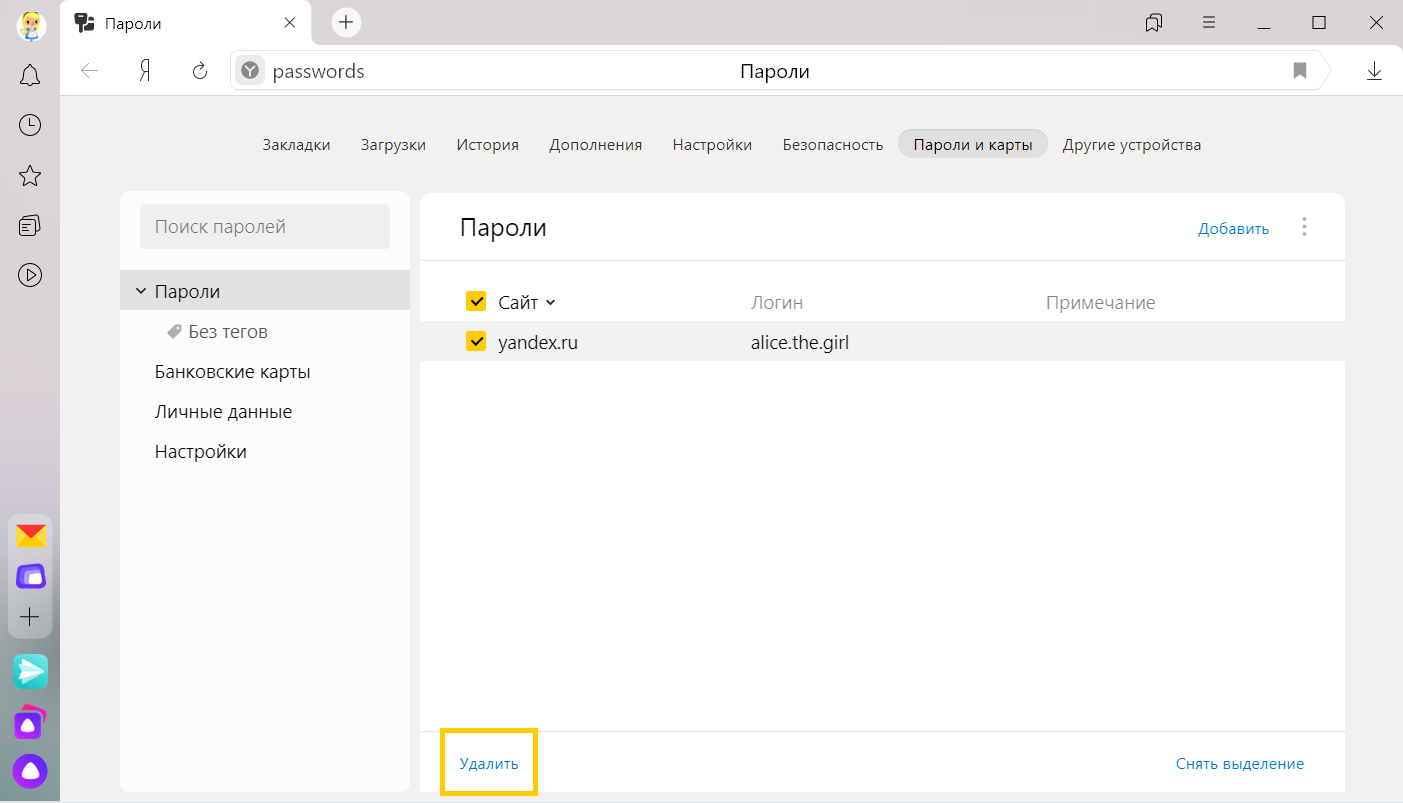The image size is (1403, 803).
Task: Bookmark this page using flag icon
Action: point(1300,71)
